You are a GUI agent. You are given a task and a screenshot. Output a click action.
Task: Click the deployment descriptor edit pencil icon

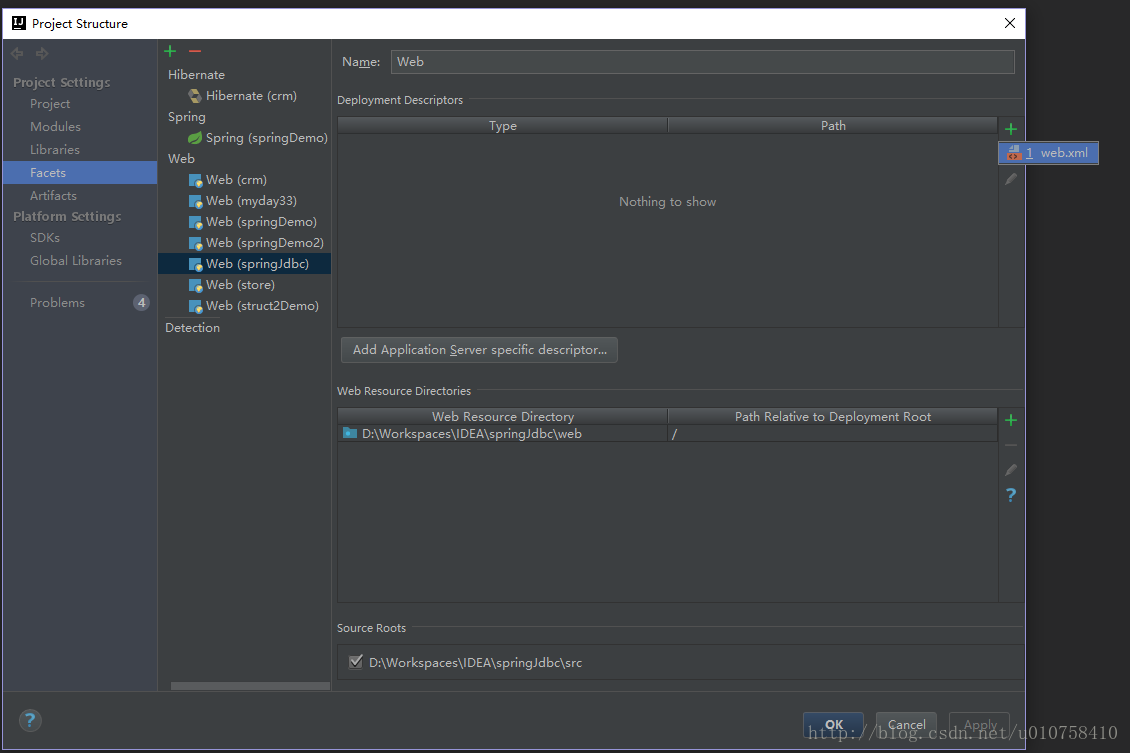(x=1011, y=179)
